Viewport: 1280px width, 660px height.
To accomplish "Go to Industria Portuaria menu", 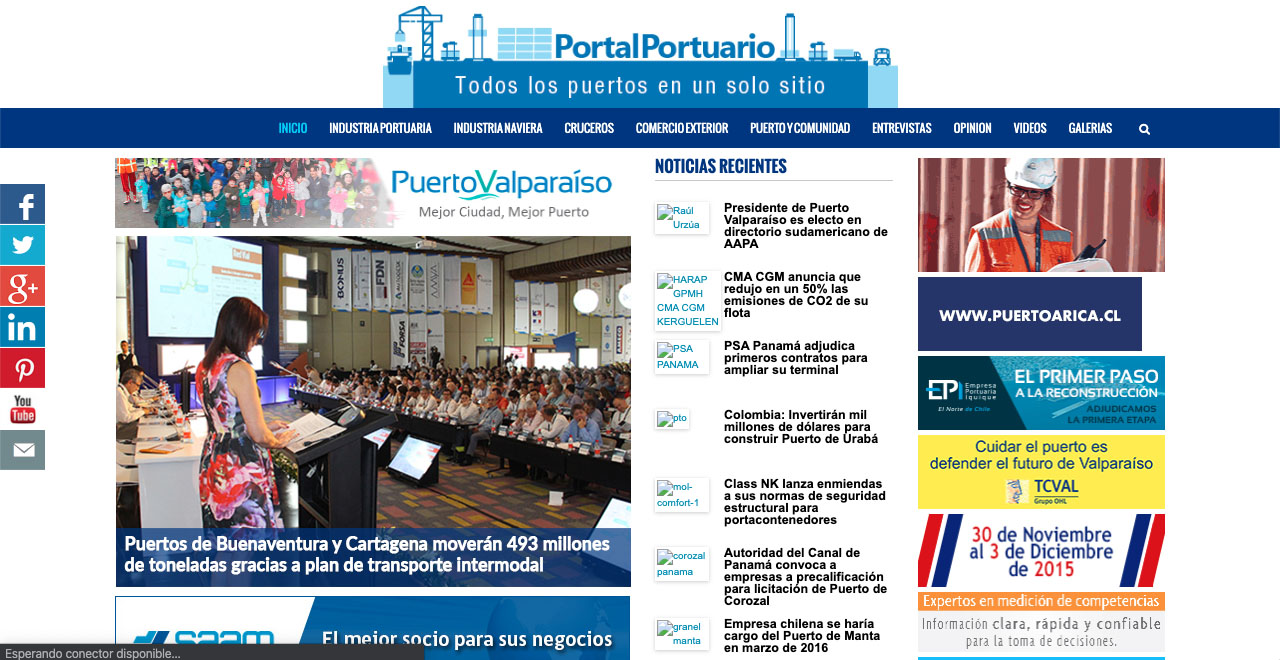I will [380, 128].
